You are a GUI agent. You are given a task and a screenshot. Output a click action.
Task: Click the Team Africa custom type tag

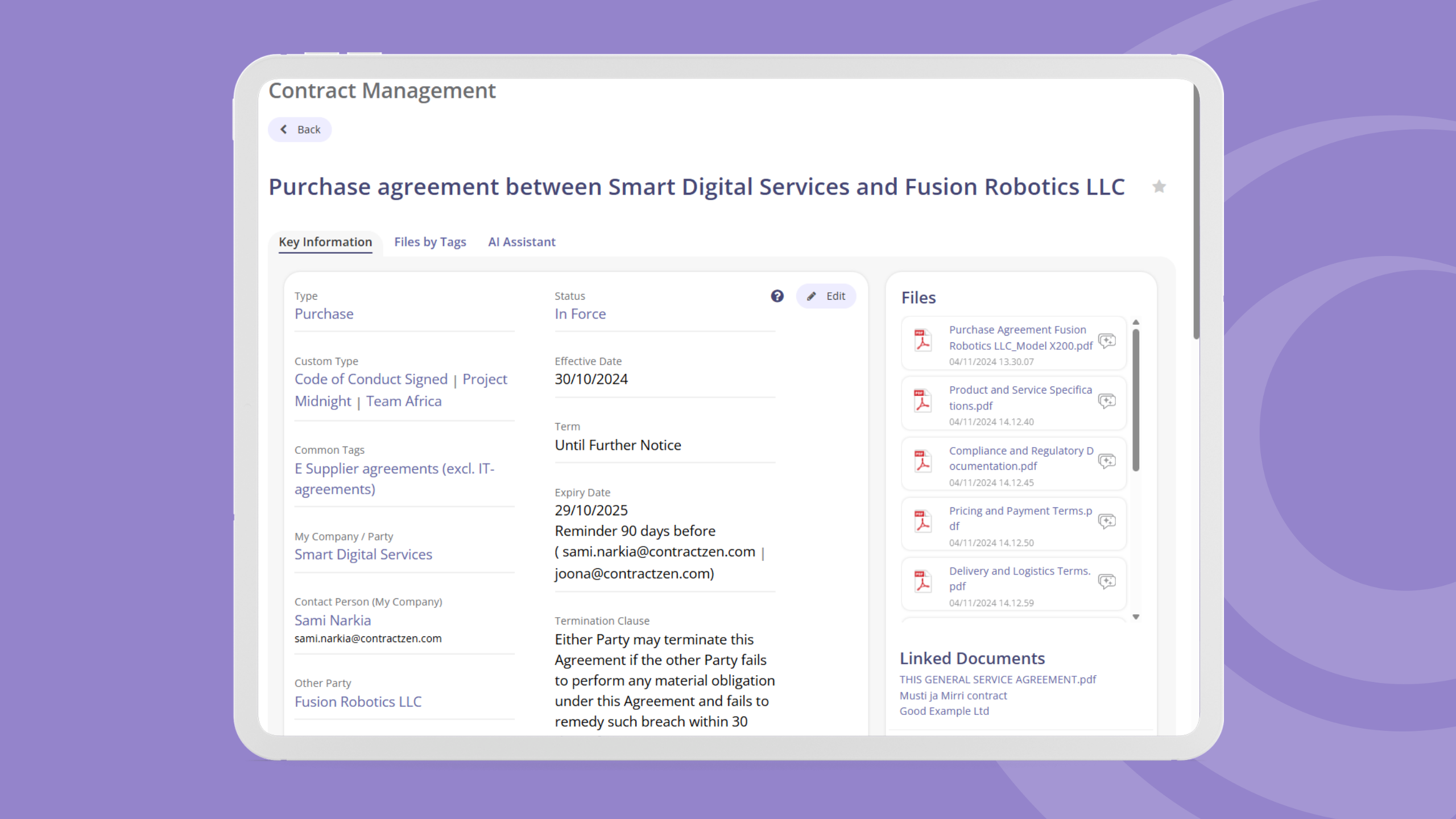pos(404,402)
